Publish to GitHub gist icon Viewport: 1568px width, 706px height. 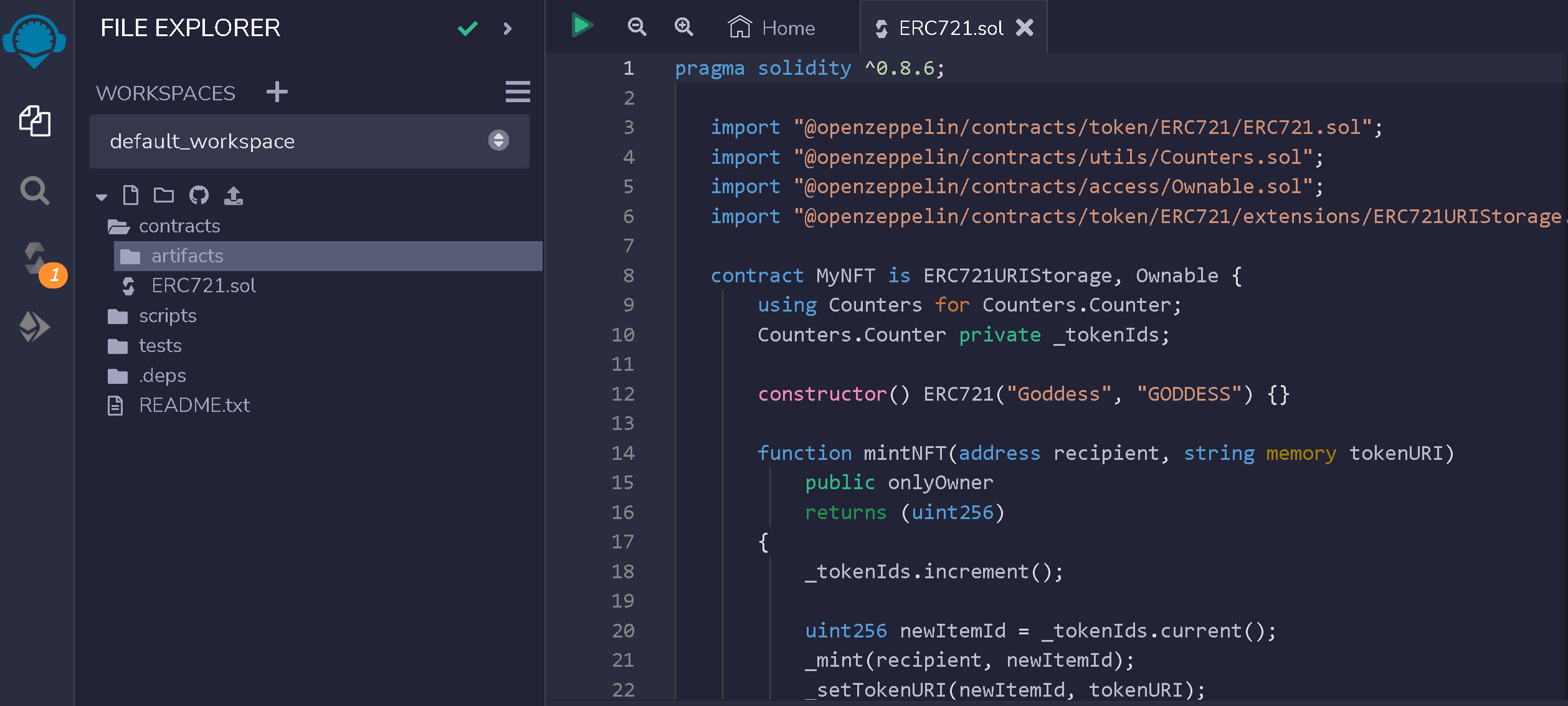[x=199, y=195]
